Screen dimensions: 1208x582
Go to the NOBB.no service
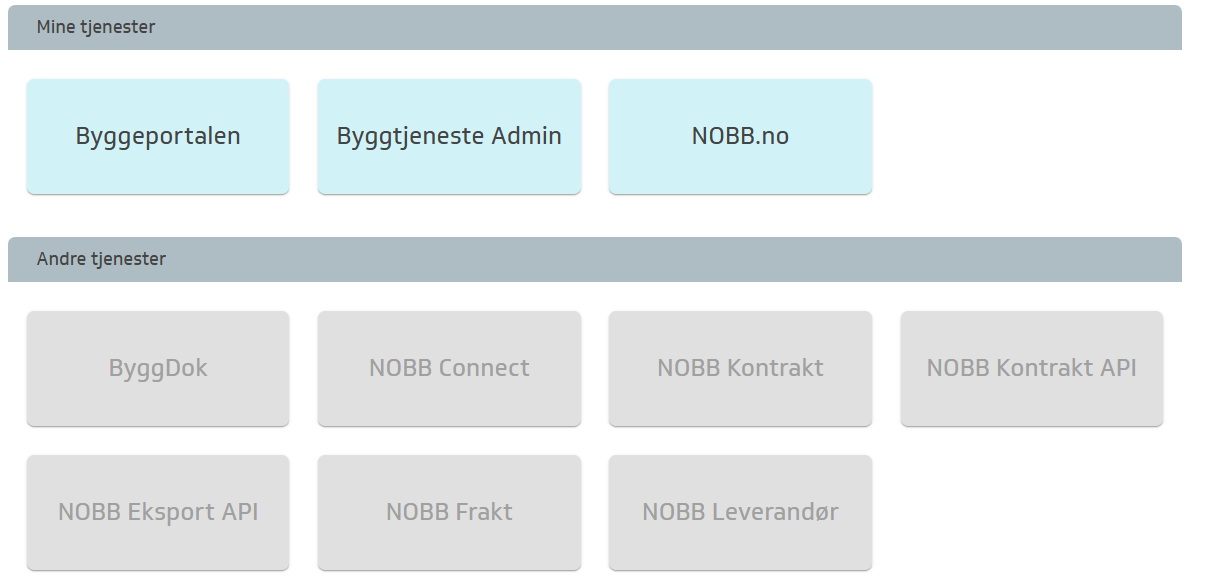coord(740,136)
